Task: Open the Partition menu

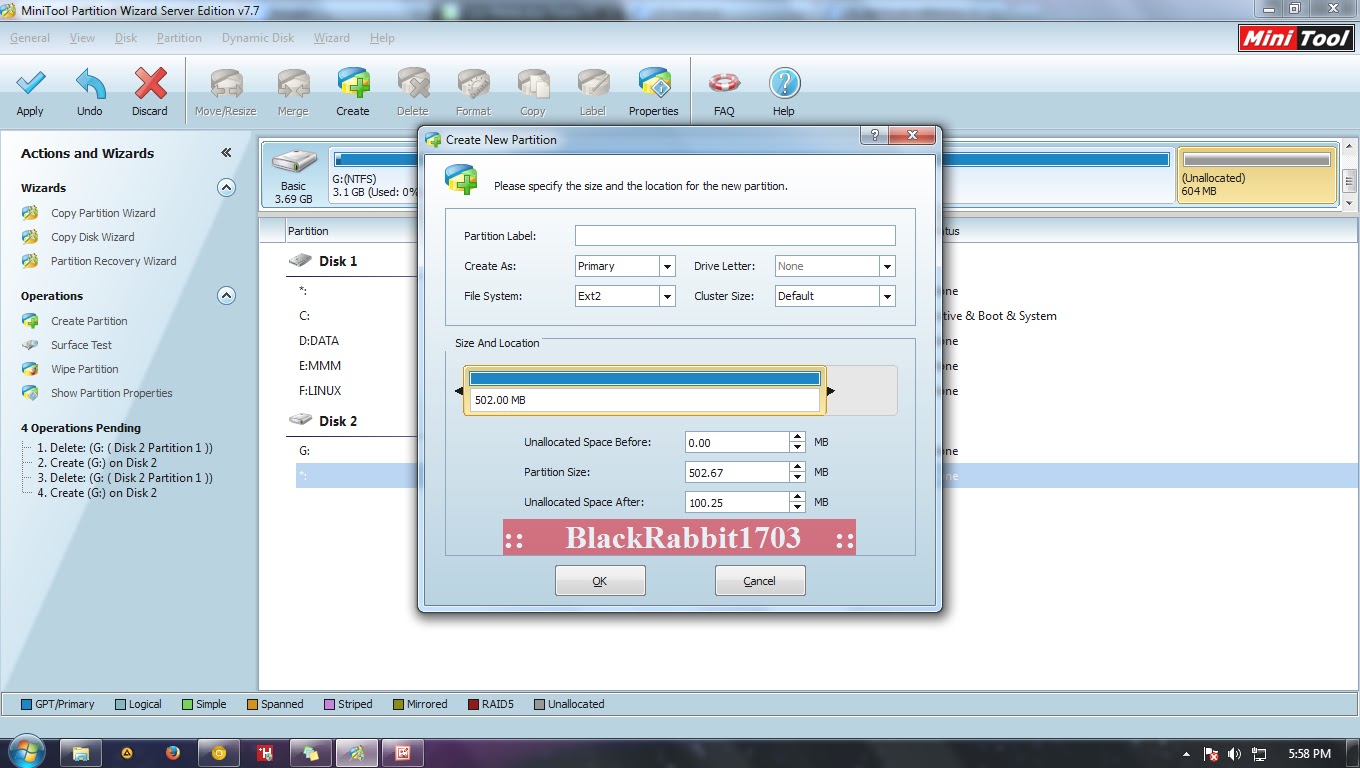Action: [x=179, y=38]
